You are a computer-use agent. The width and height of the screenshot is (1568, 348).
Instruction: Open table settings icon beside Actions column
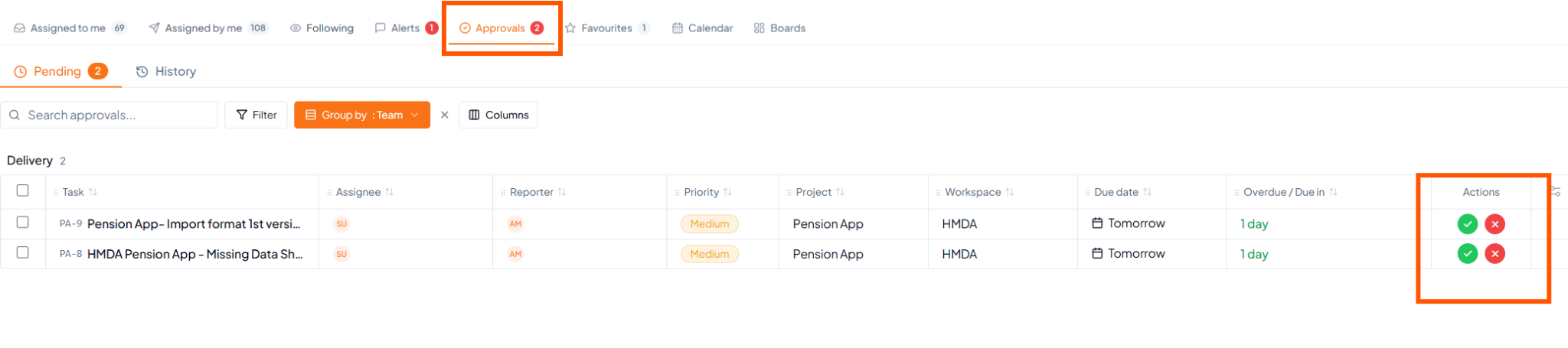pyautogui.click(x=1554, y=192)
